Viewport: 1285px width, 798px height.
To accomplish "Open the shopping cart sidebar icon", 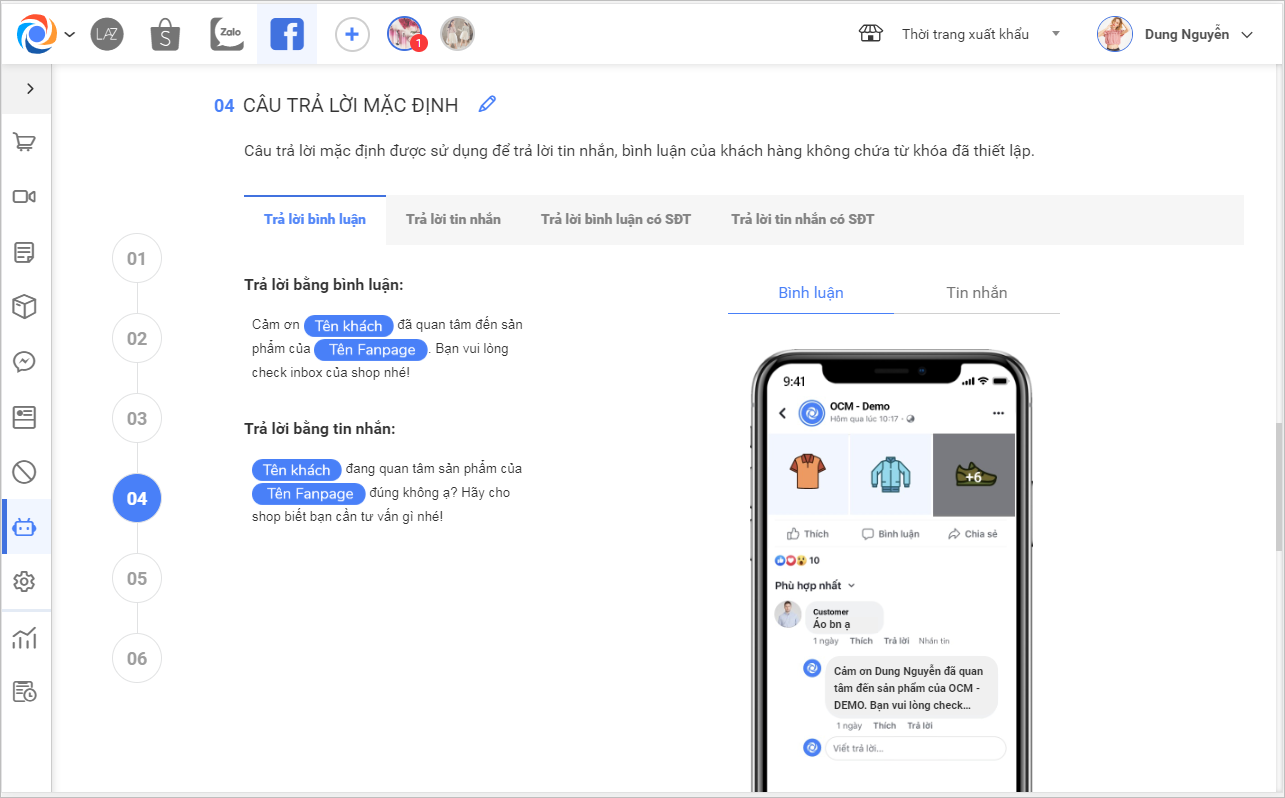I will click(x=25, y=143).
